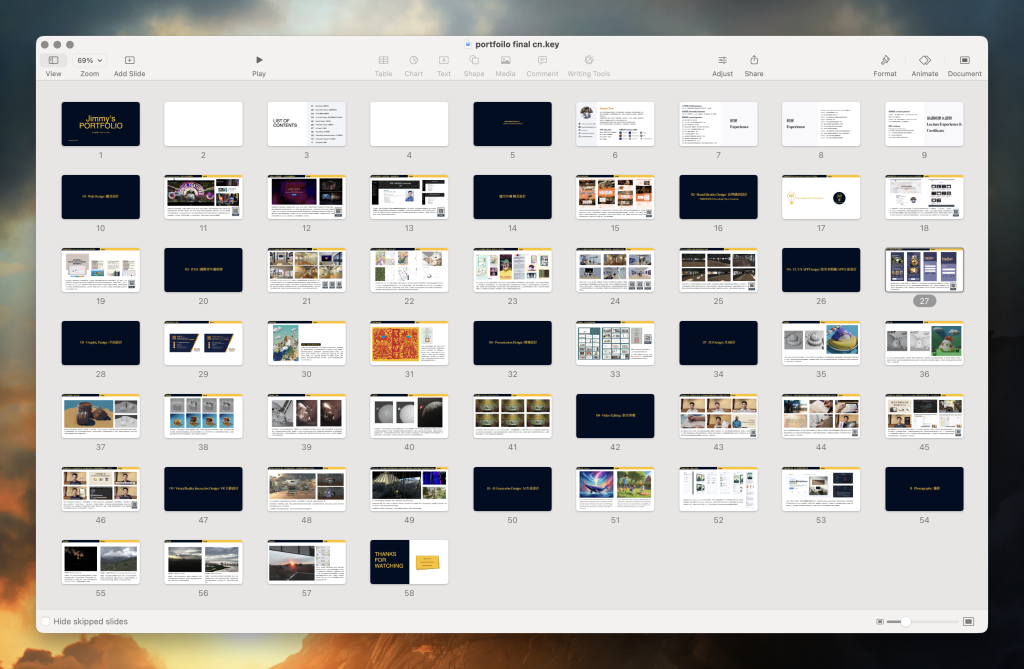
Task: Click the Share icon
Action: tap(754, 61)
